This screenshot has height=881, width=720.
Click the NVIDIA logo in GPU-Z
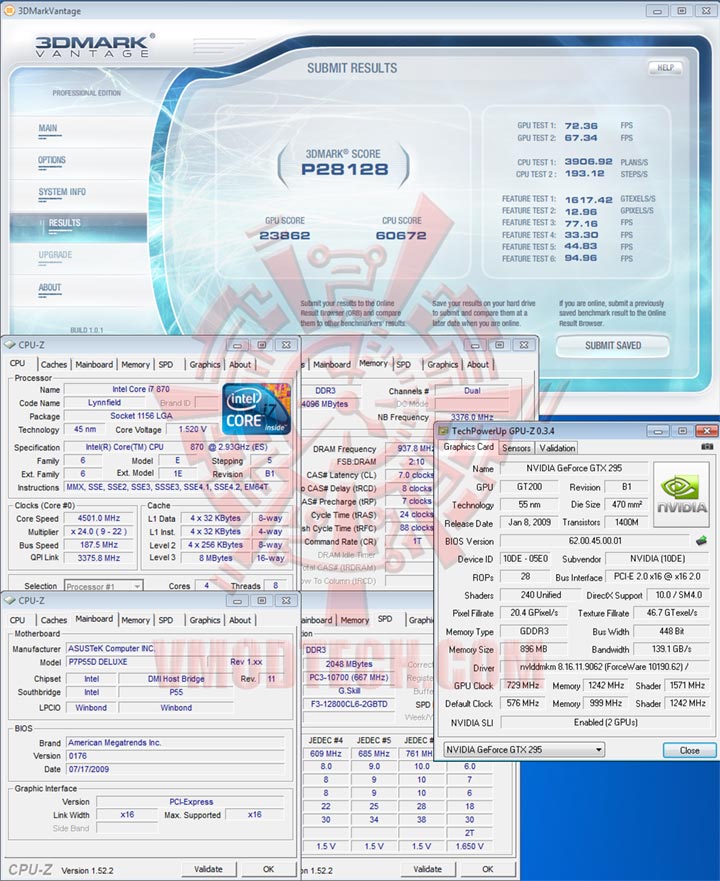682,494
